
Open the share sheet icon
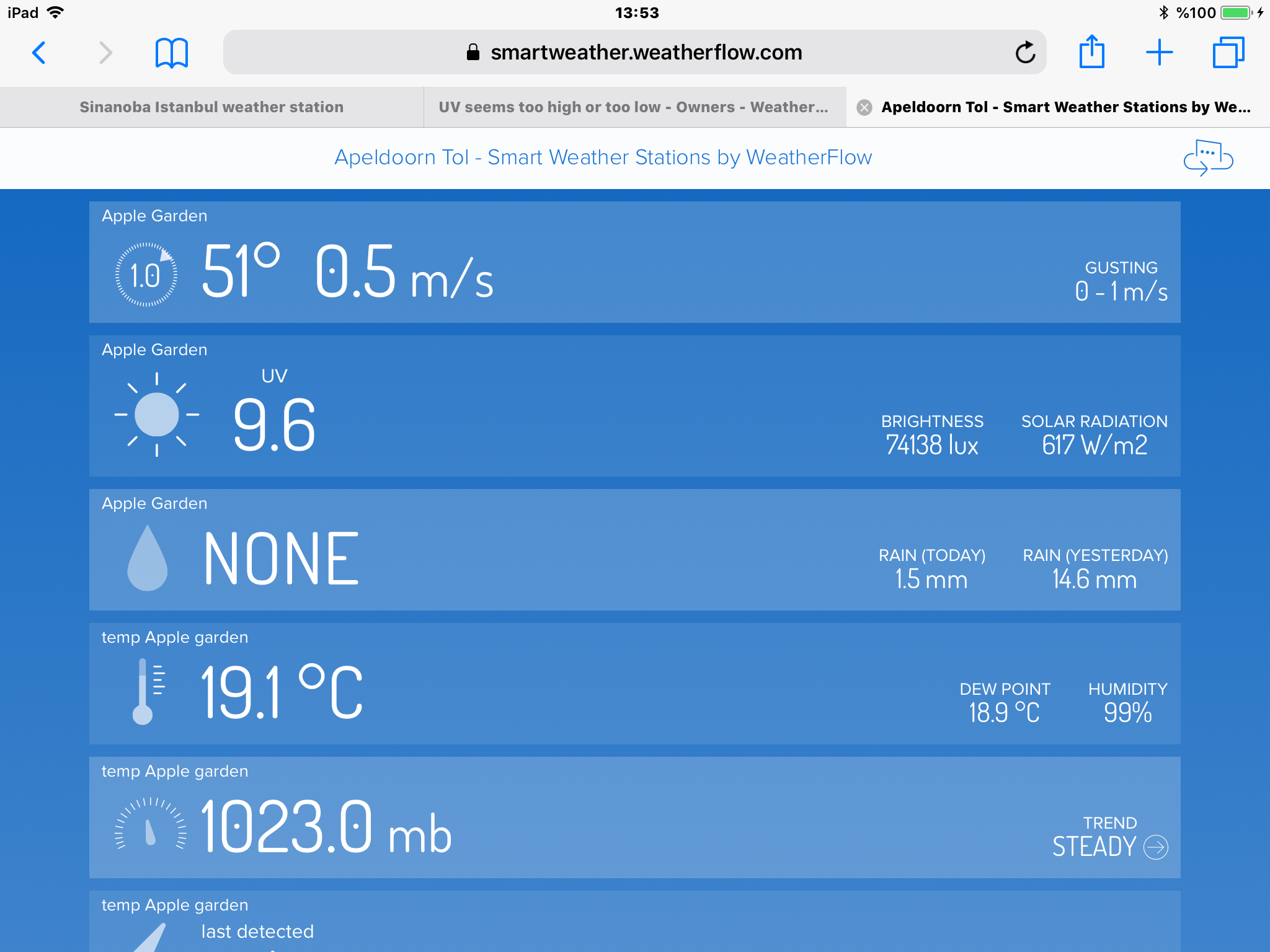[x=1091, y=51]
